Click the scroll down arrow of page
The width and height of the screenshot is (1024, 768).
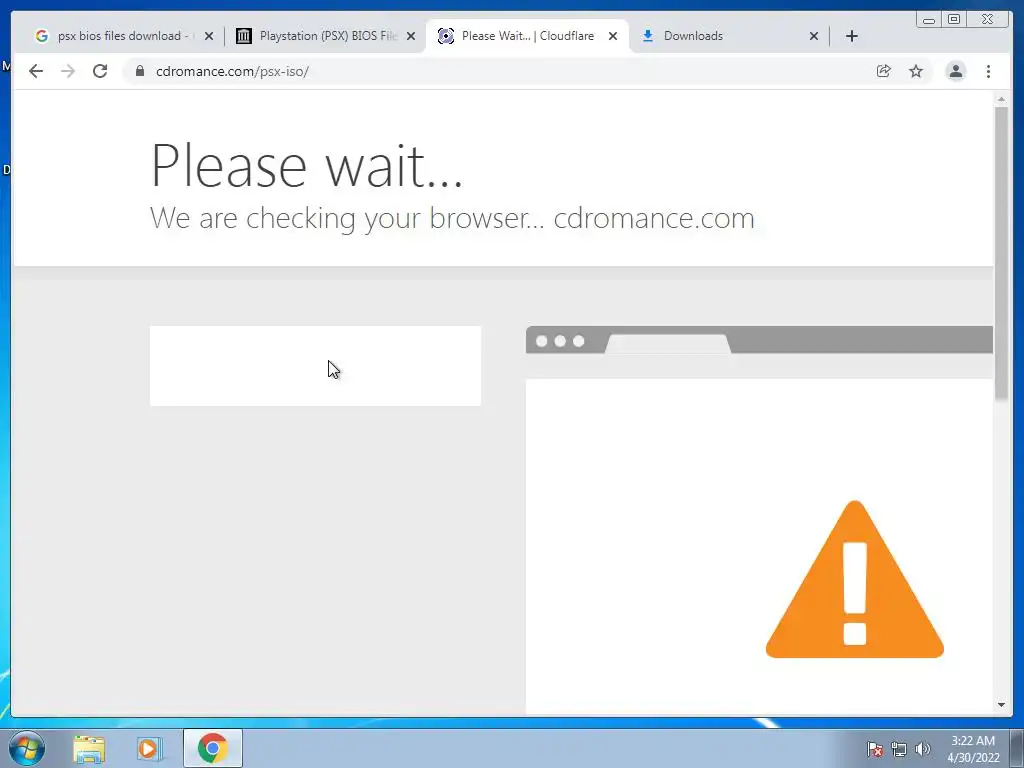click(x=1001, y=705)
